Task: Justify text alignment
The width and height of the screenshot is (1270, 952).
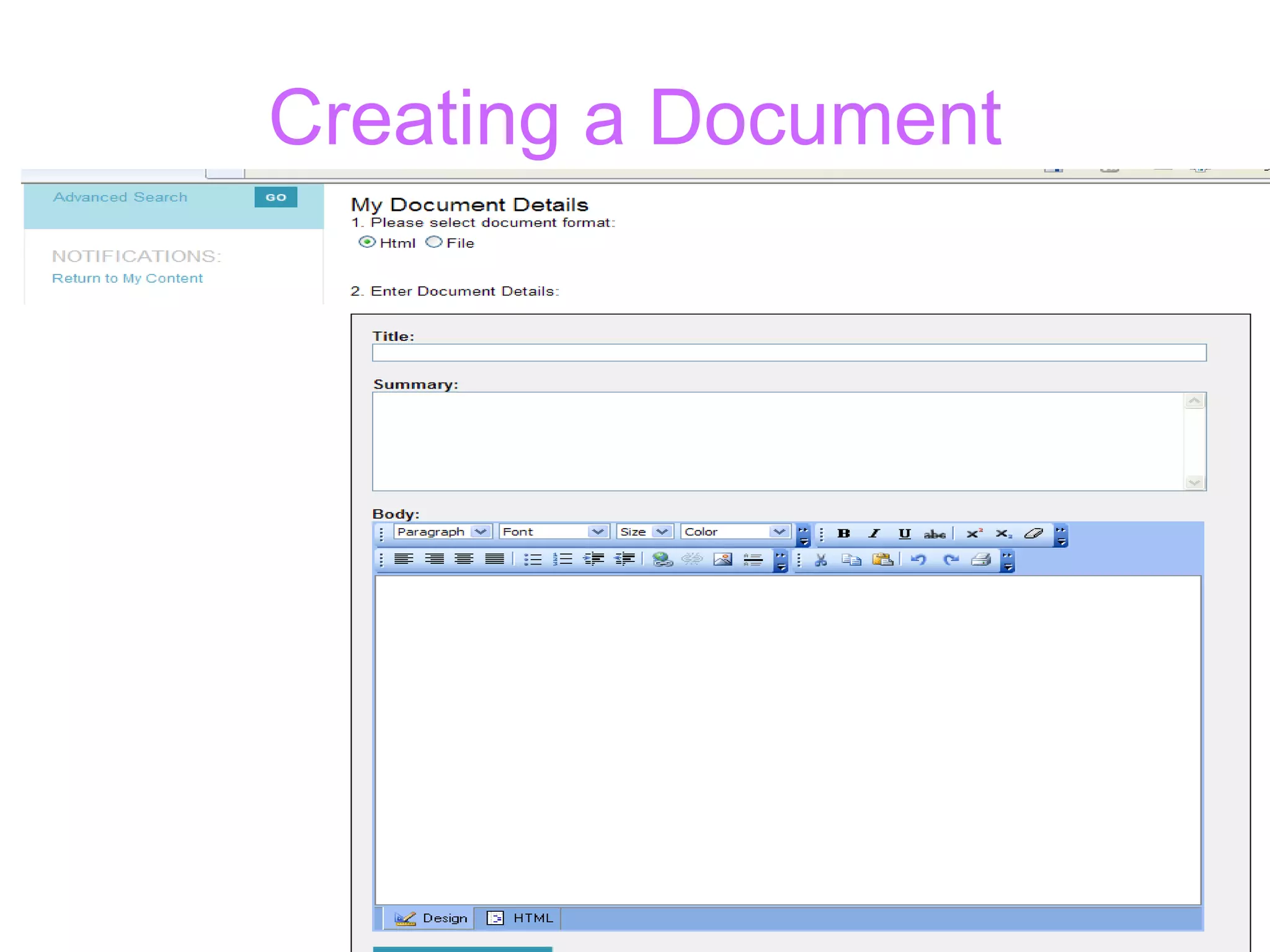Action: tap(494, 560)
